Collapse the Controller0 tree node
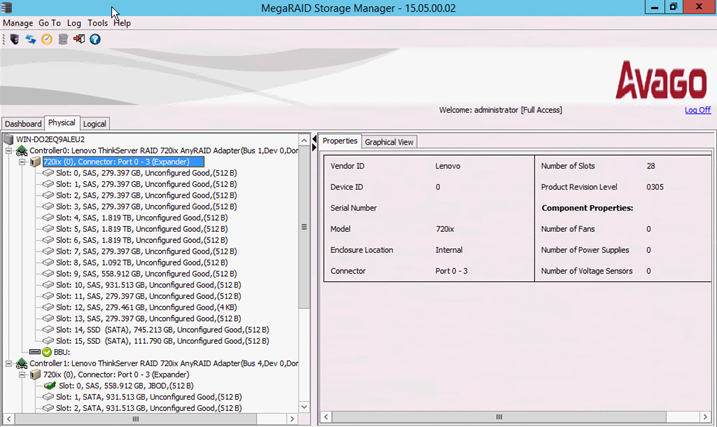Viewport: 717px width, 427px height. click(9, 150)
